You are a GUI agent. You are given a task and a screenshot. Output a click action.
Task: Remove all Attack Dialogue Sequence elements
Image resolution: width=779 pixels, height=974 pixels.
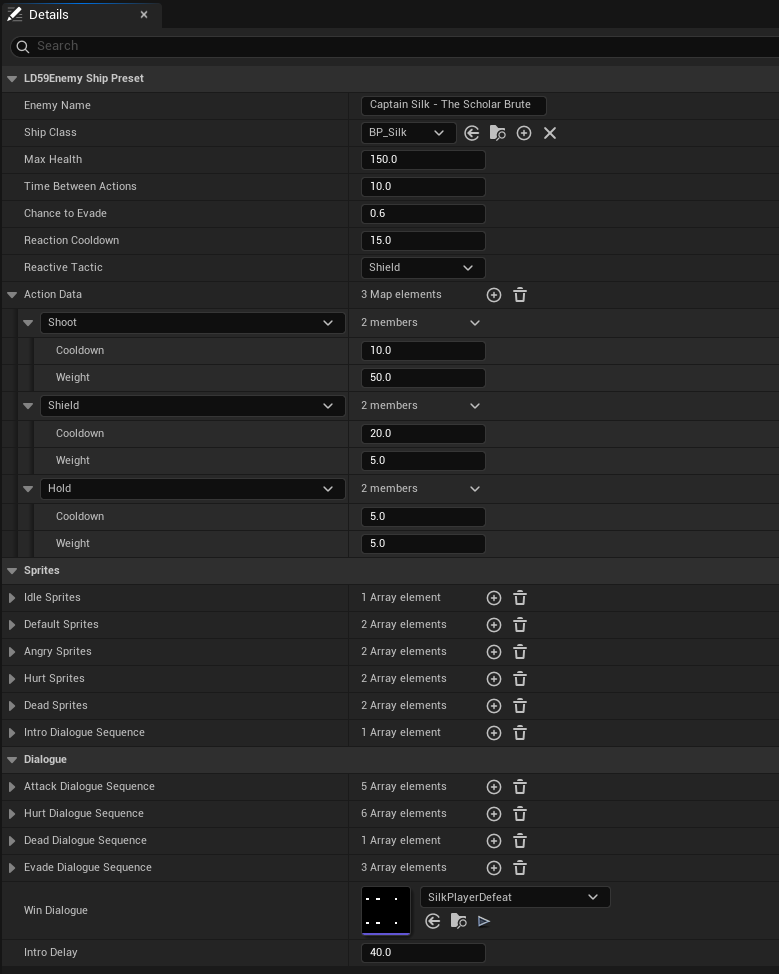pyautogui.click(x=520, y=787)
